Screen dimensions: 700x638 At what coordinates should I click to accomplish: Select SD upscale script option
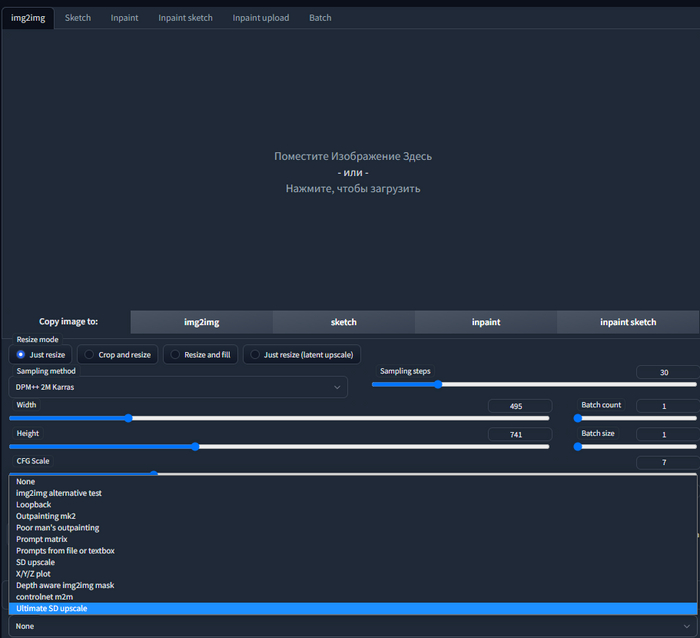click(38, 562)
